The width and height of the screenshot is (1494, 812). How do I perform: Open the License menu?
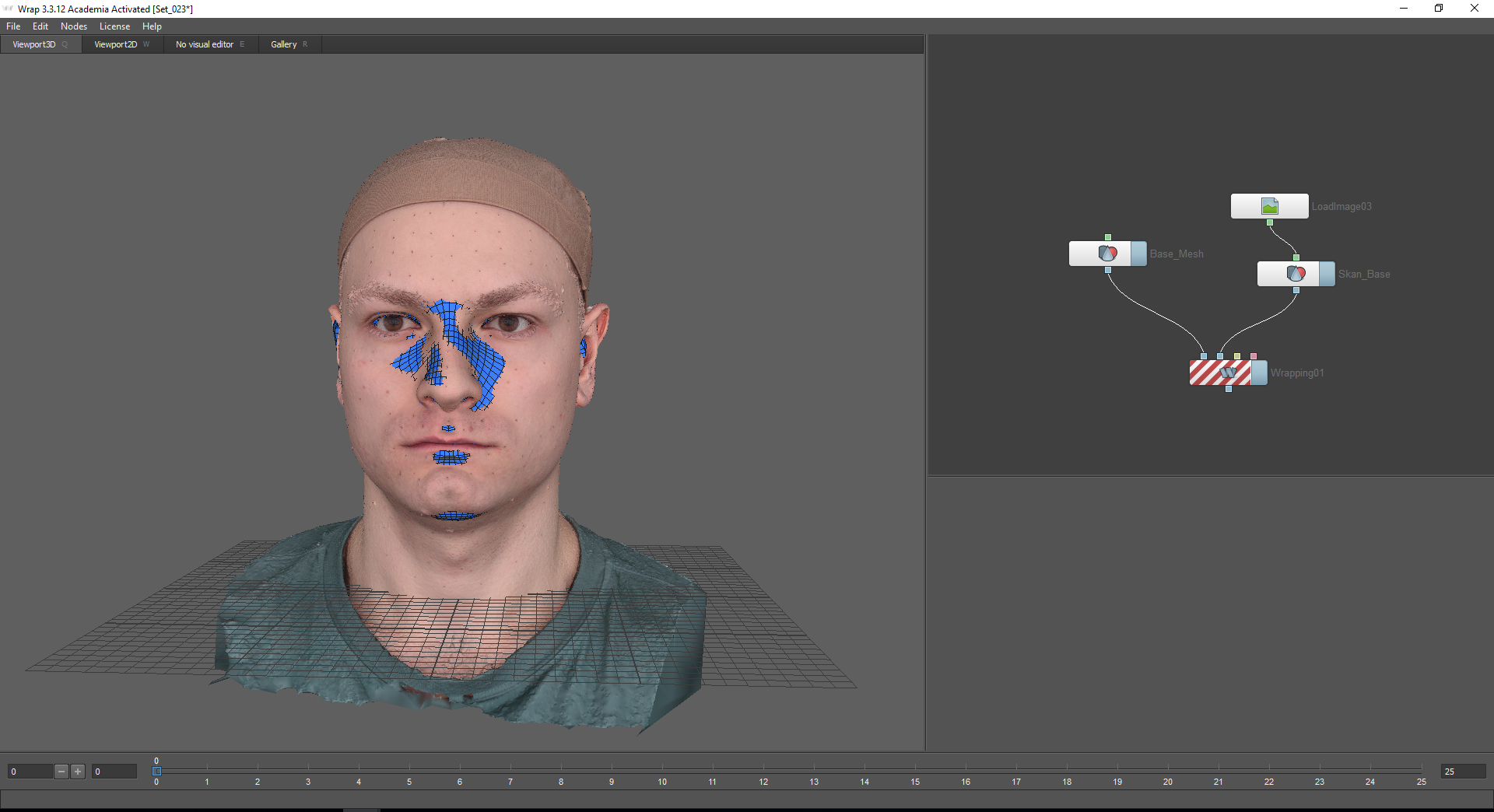114,26
